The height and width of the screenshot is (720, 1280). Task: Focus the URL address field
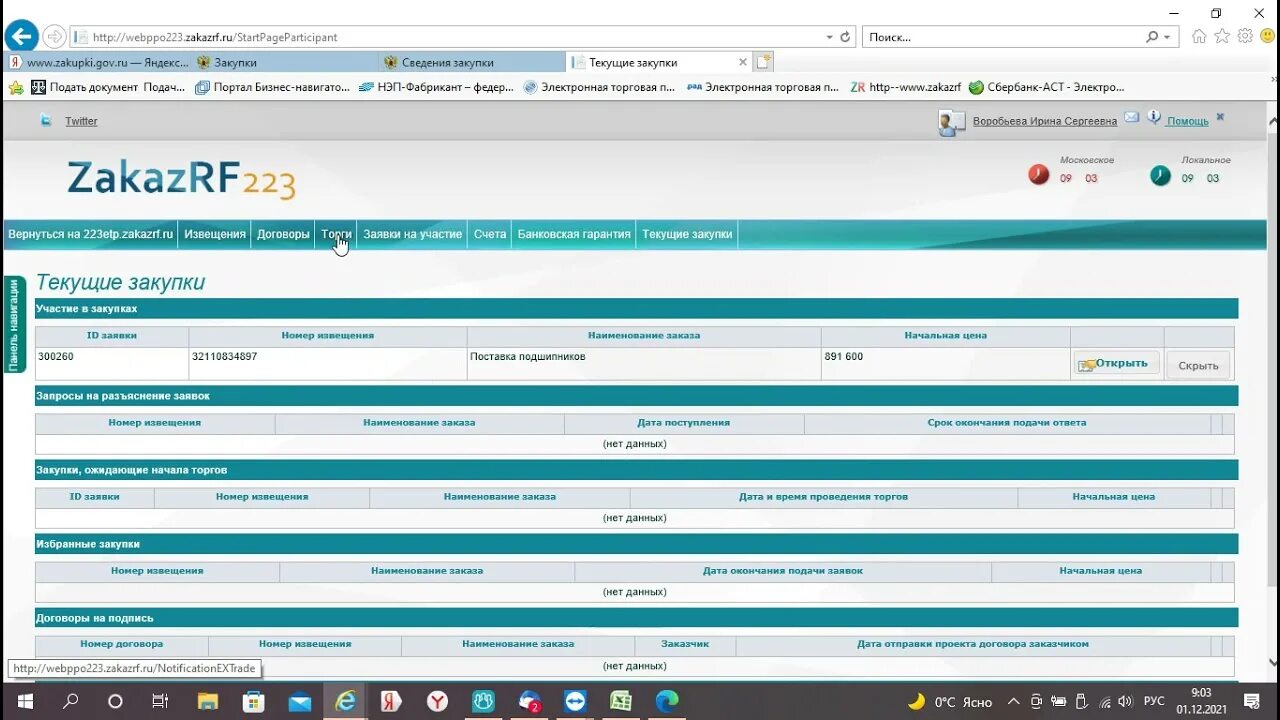pyautogui.click(x=450, y=37)
